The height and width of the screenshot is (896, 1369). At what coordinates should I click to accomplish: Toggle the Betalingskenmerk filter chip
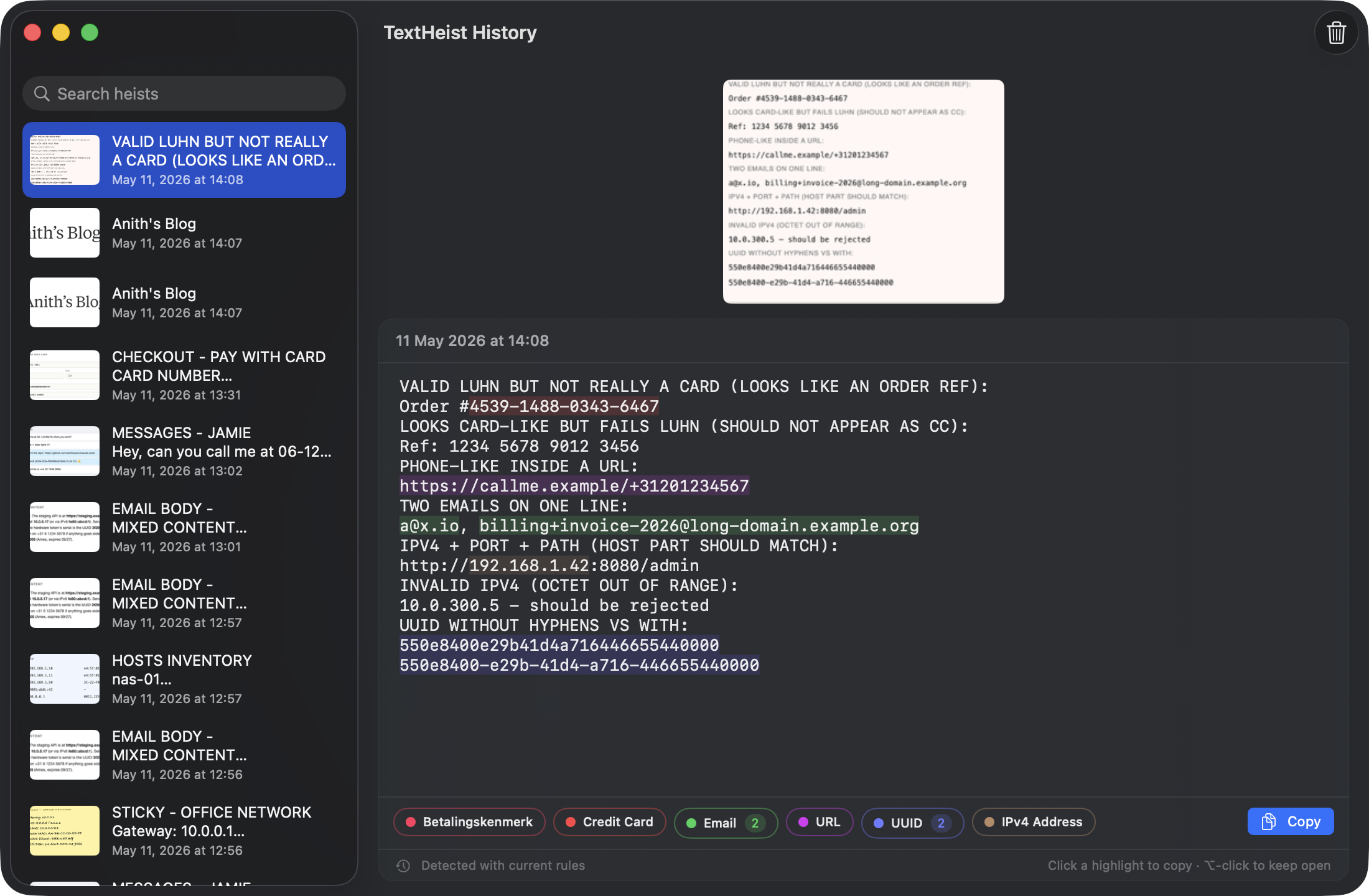[x=469, y=822]
